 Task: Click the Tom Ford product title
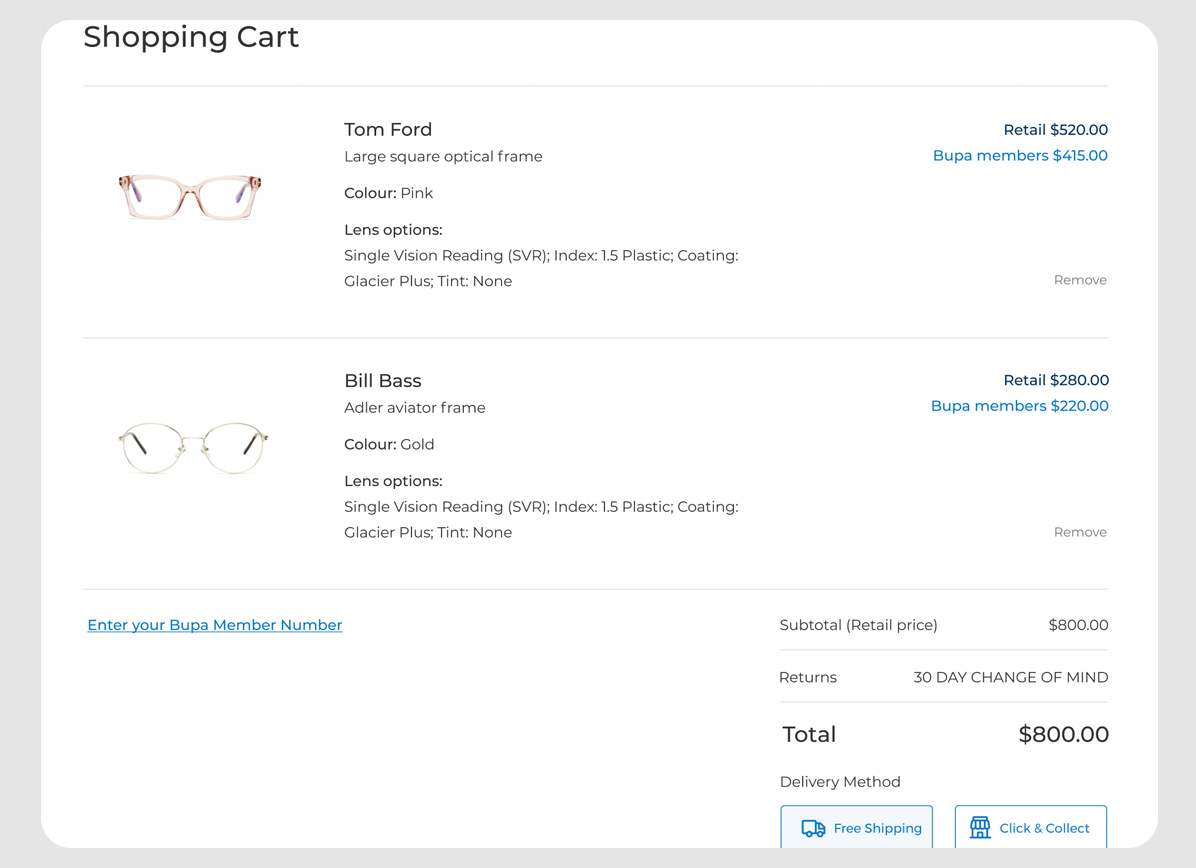(387, 130)
